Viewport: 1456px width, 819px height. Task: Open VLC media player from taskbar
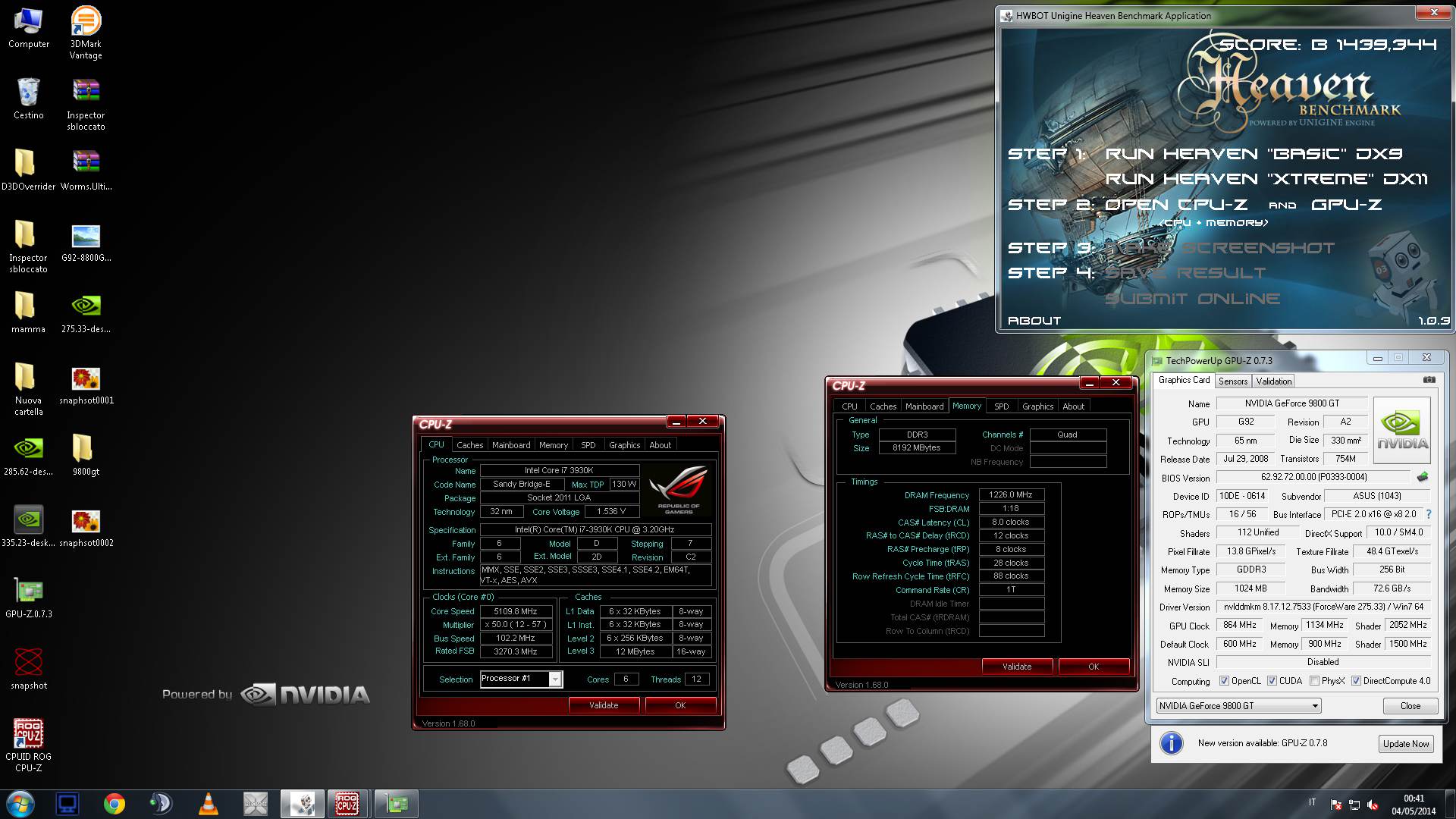pyautogui.click(x=208, y=804)
